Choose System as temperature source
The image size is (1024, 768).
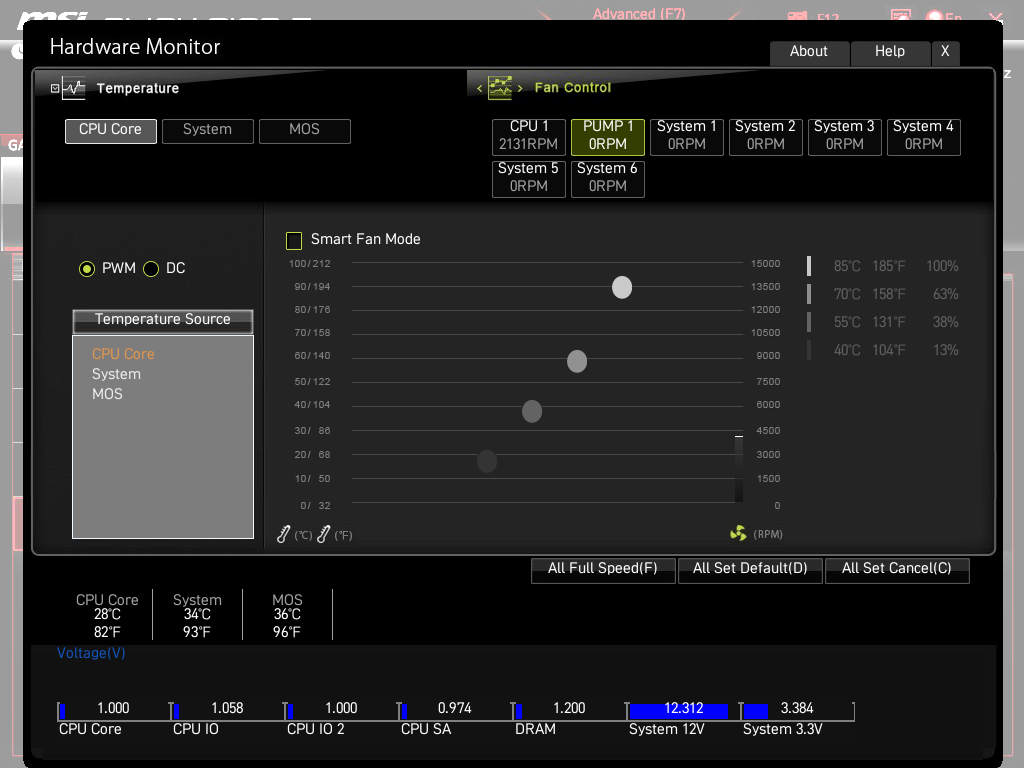click(116, 374)
